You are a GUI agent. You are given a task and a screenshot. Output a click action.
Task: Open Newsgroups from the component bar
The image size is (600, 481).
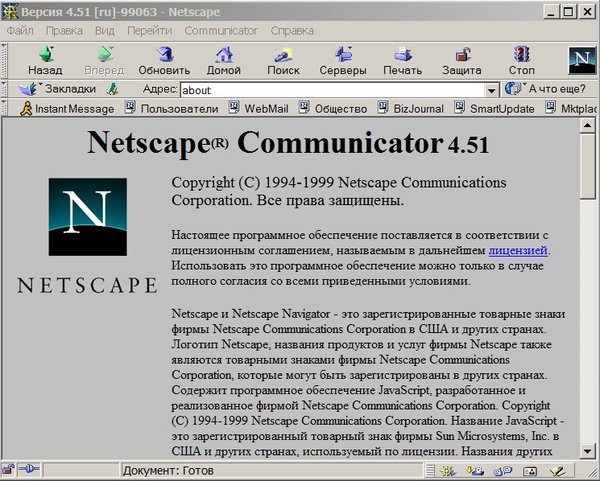coord(503,471)
